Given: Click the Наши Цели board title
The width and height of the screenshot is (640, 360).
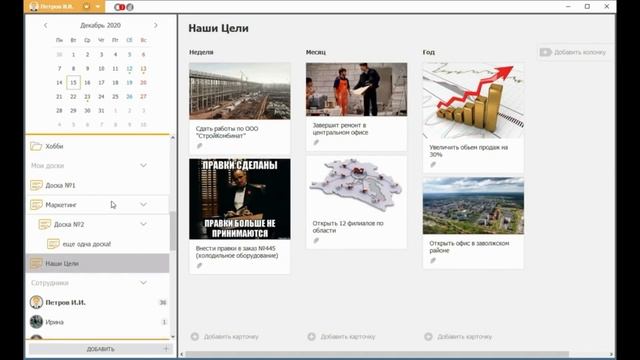Looking at the screenshot, I should 218,28.
